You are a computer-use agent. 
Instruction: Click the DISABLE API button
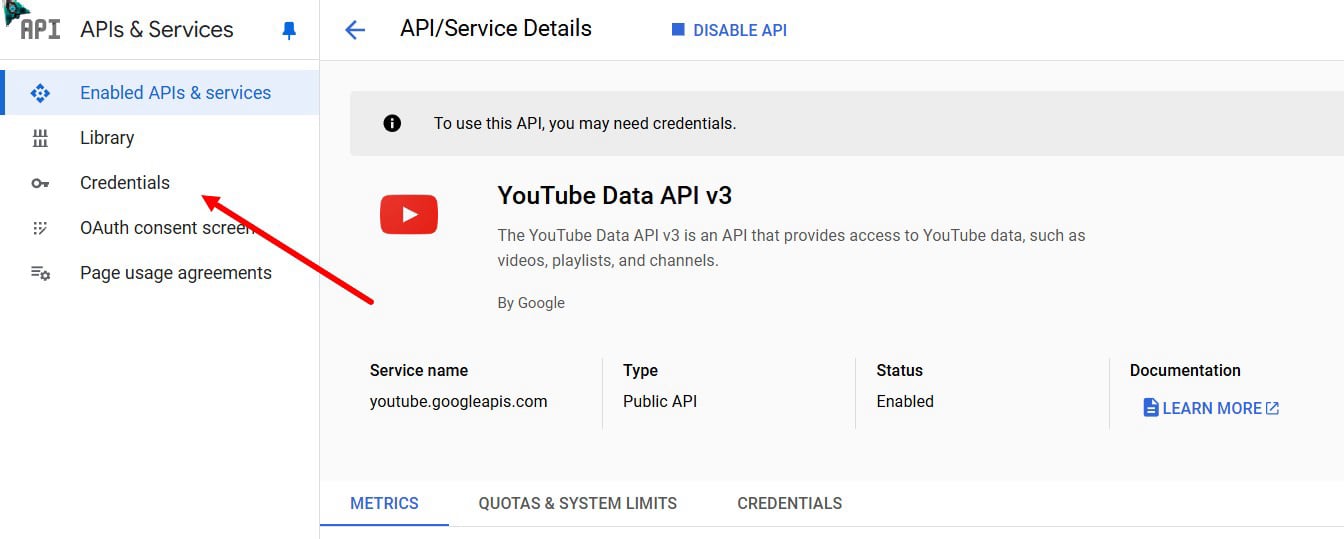pos(729,30)
